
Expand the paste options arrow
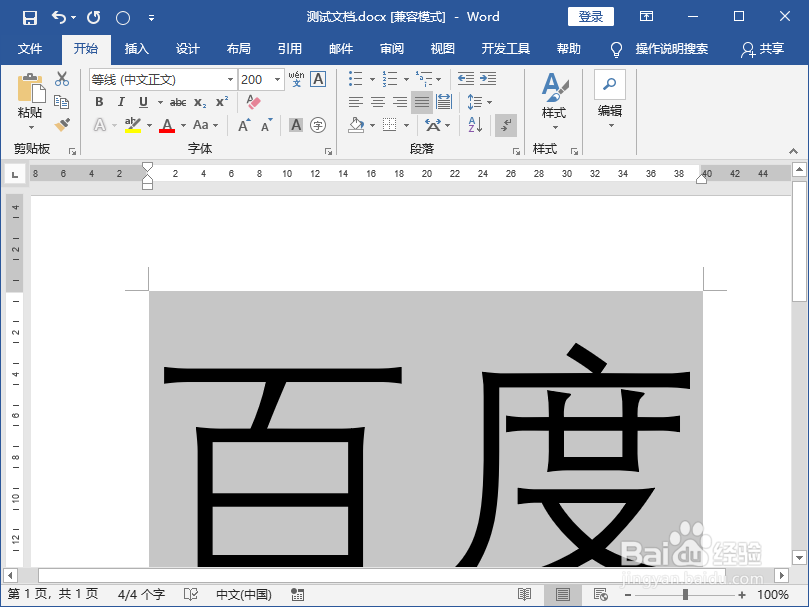click(x=31, y=127)
